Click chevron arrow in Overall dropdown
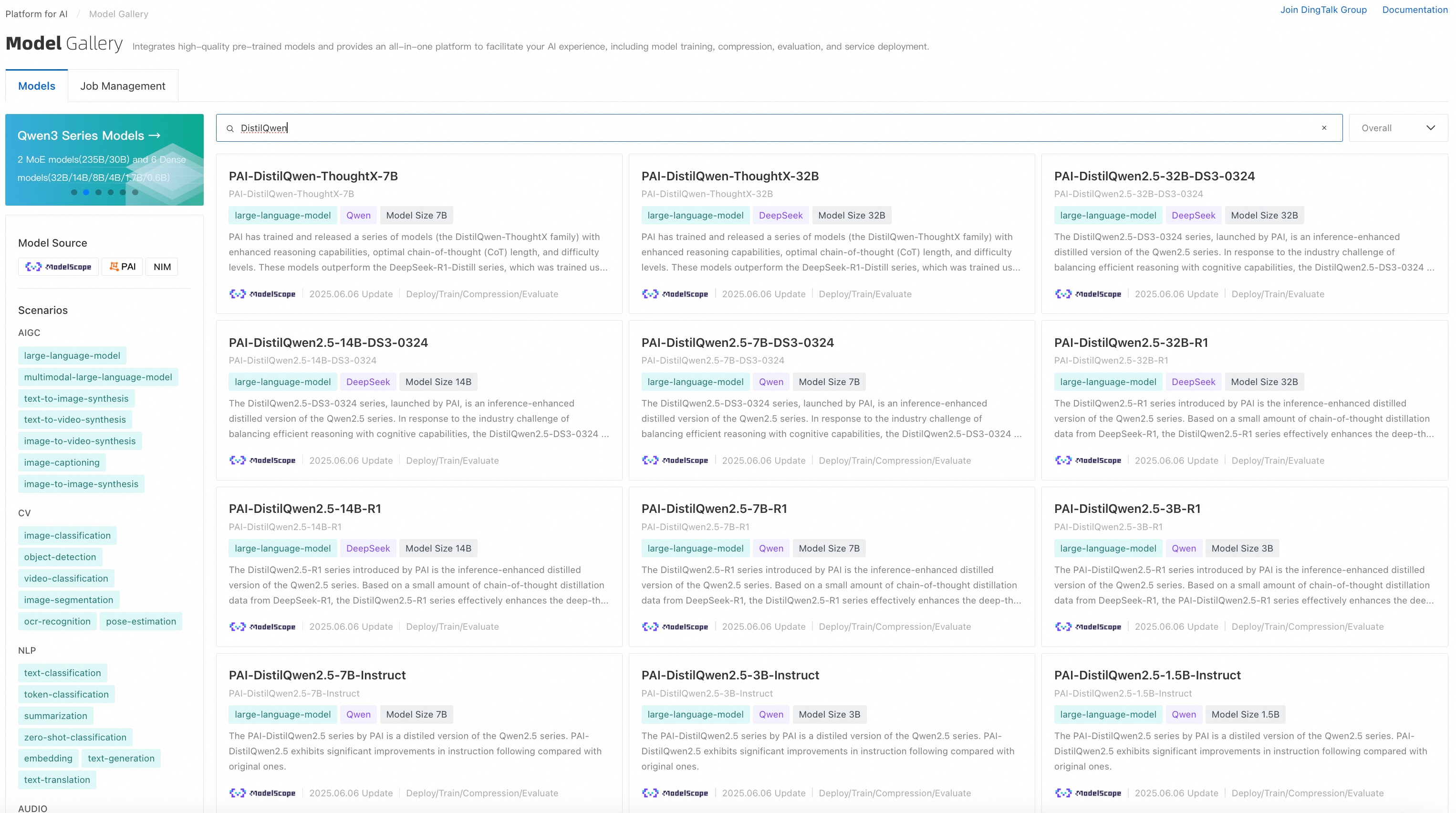 pos(1431,128)
